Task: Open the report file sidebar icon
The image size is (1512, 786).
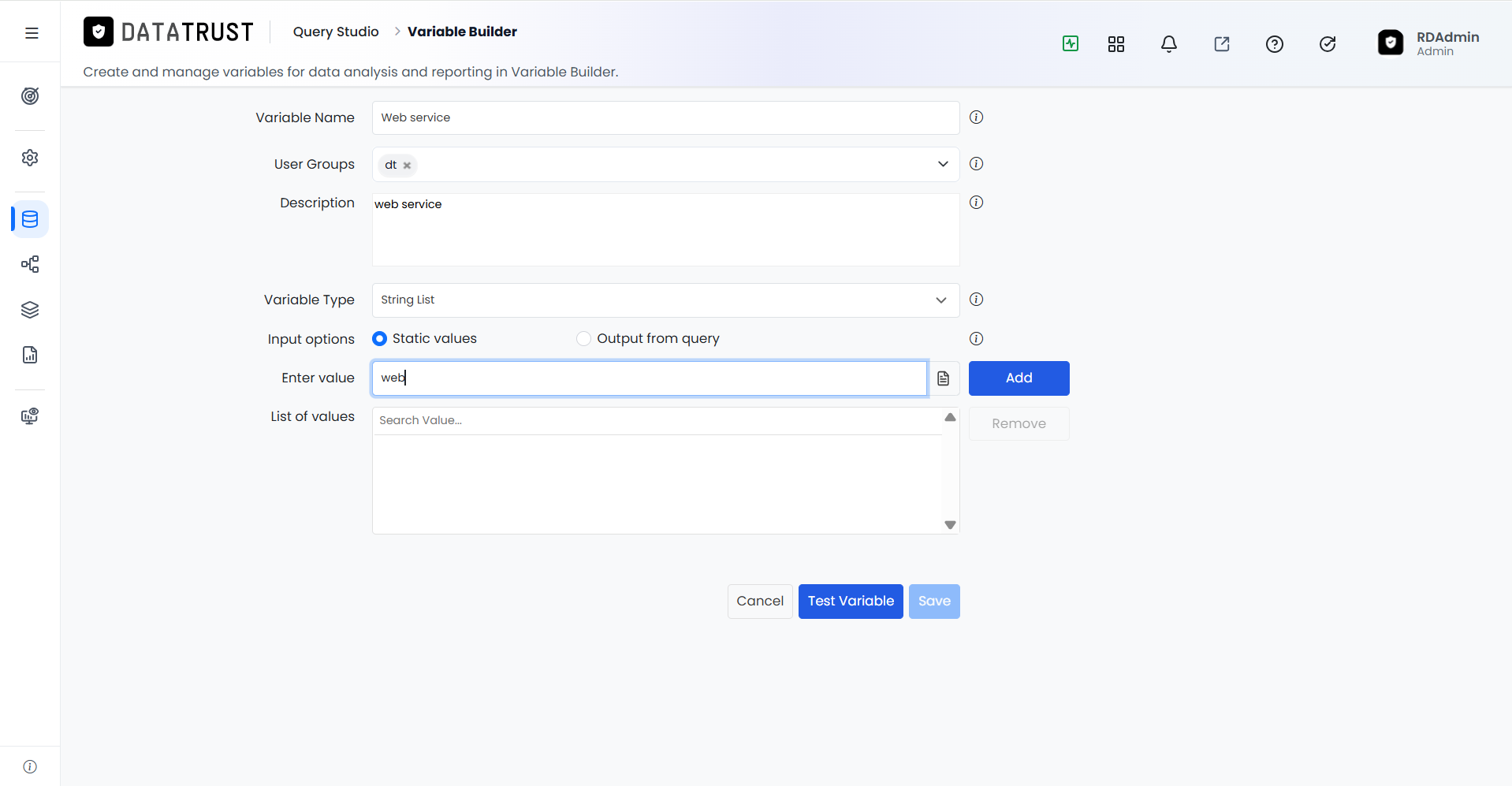Action: point(30,355)
